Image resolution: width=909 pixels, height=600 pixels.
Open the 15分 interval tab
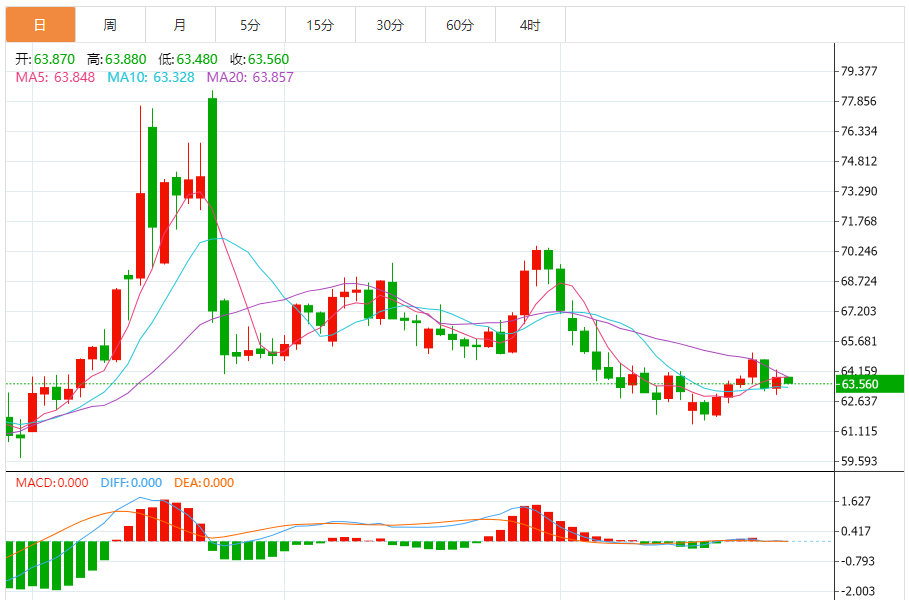pos(321,25)
